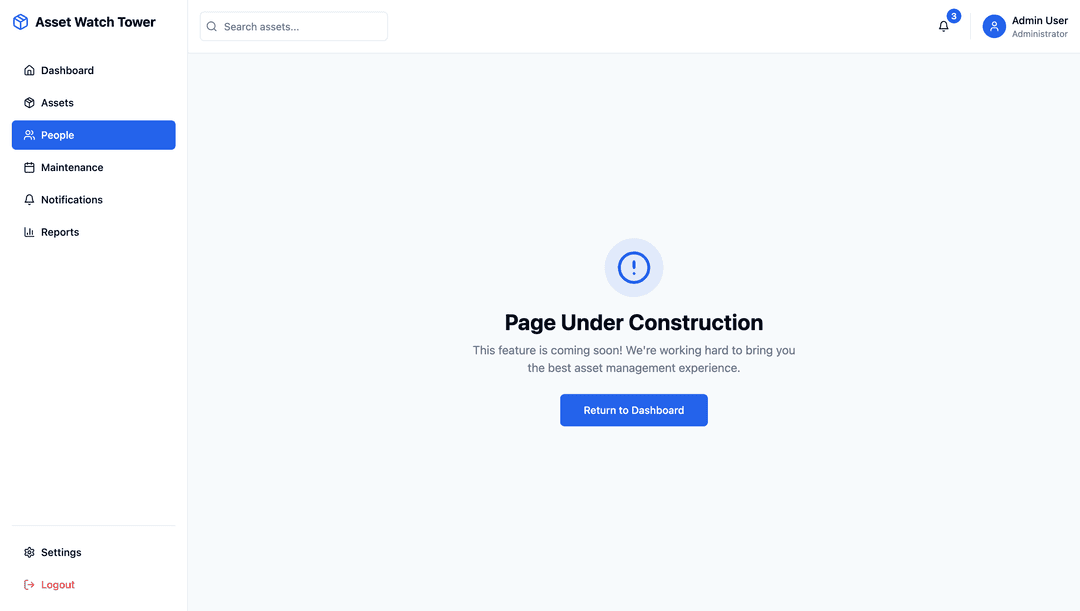
Task: Click the Admin User avatar icon
Action: pos(994,27)
